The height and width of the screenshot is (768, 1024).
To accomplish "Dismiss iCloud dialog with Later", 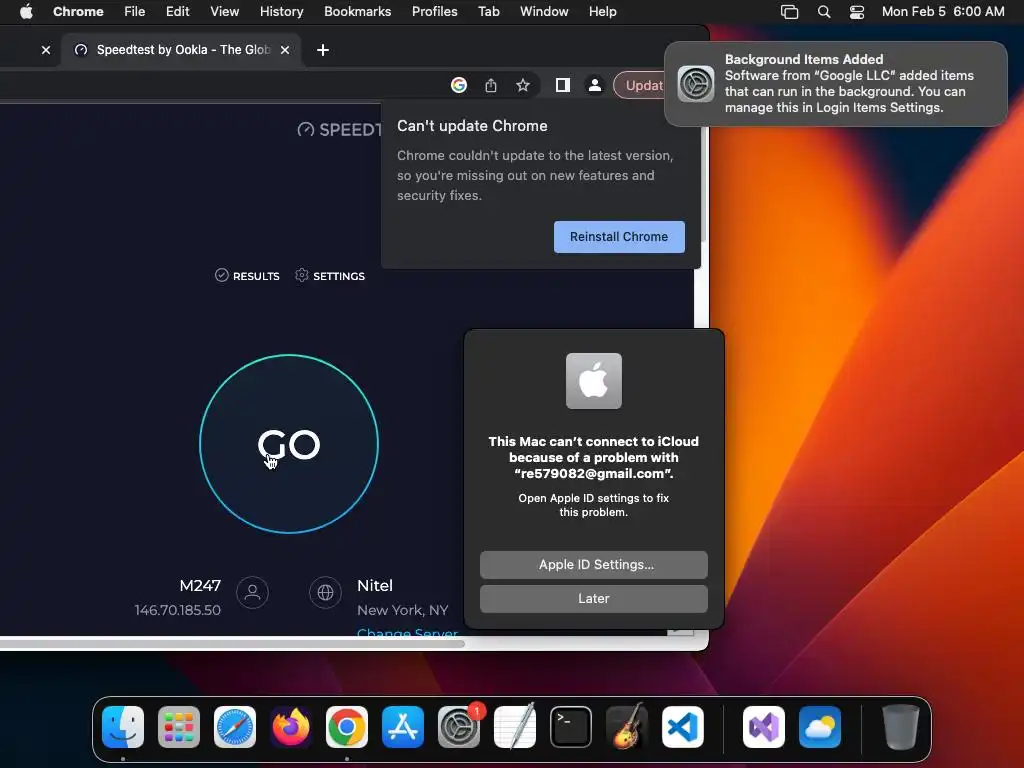I will (594, 599).
